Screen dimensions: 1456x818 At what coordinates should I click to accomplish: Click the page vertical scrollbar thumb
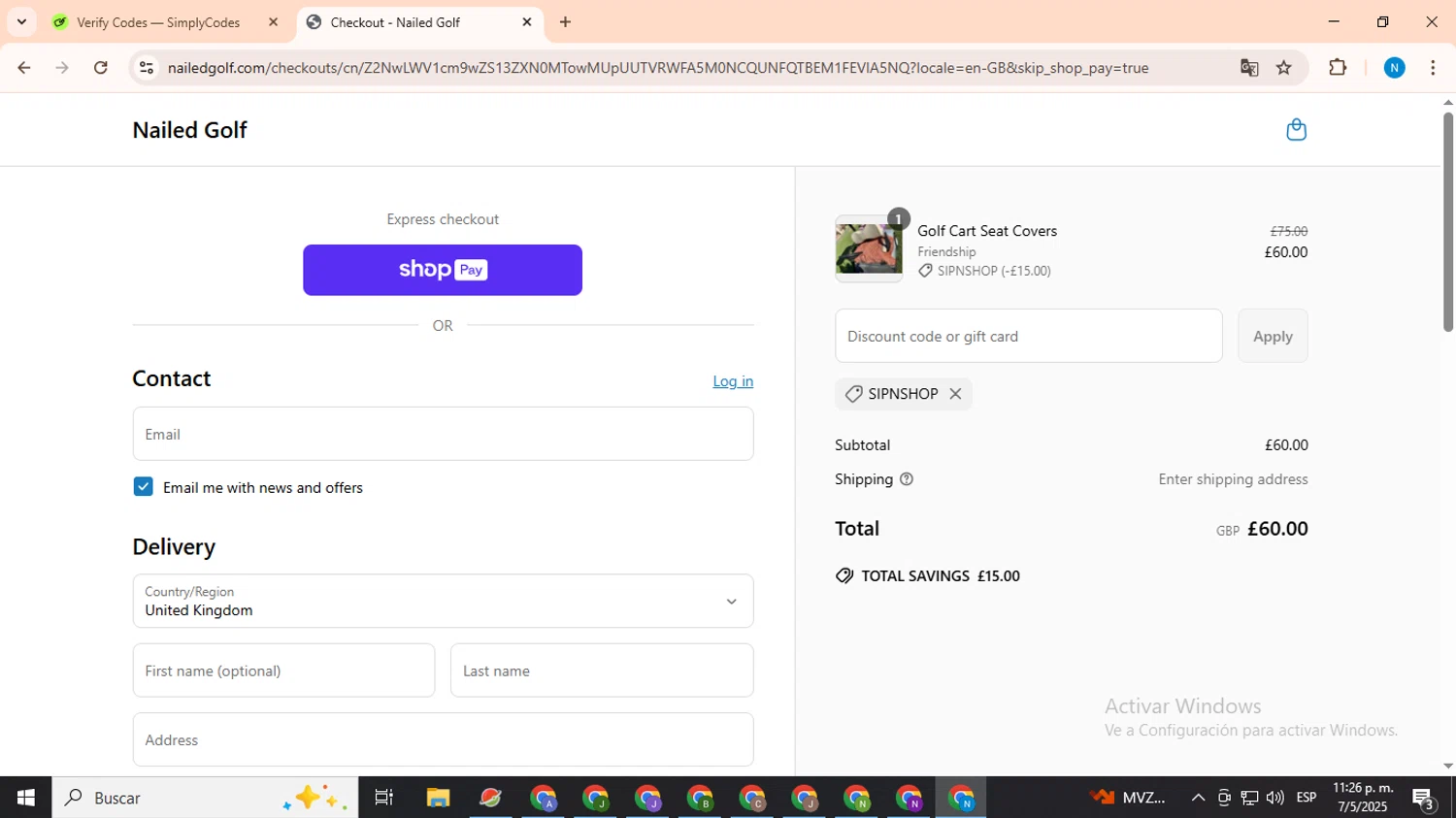pyautogui.click(x=1448, y=221)
